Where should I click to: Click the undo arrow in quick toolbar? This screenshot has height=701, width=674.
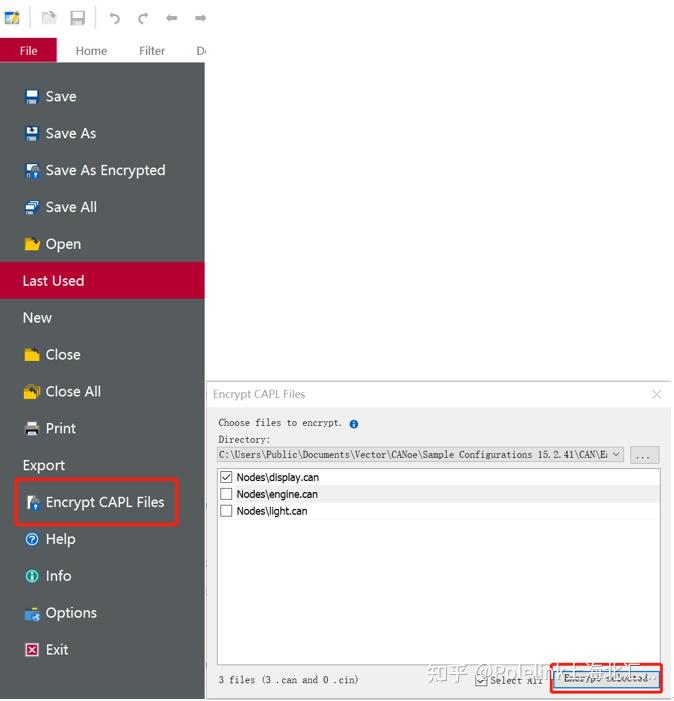click(114, 18)
